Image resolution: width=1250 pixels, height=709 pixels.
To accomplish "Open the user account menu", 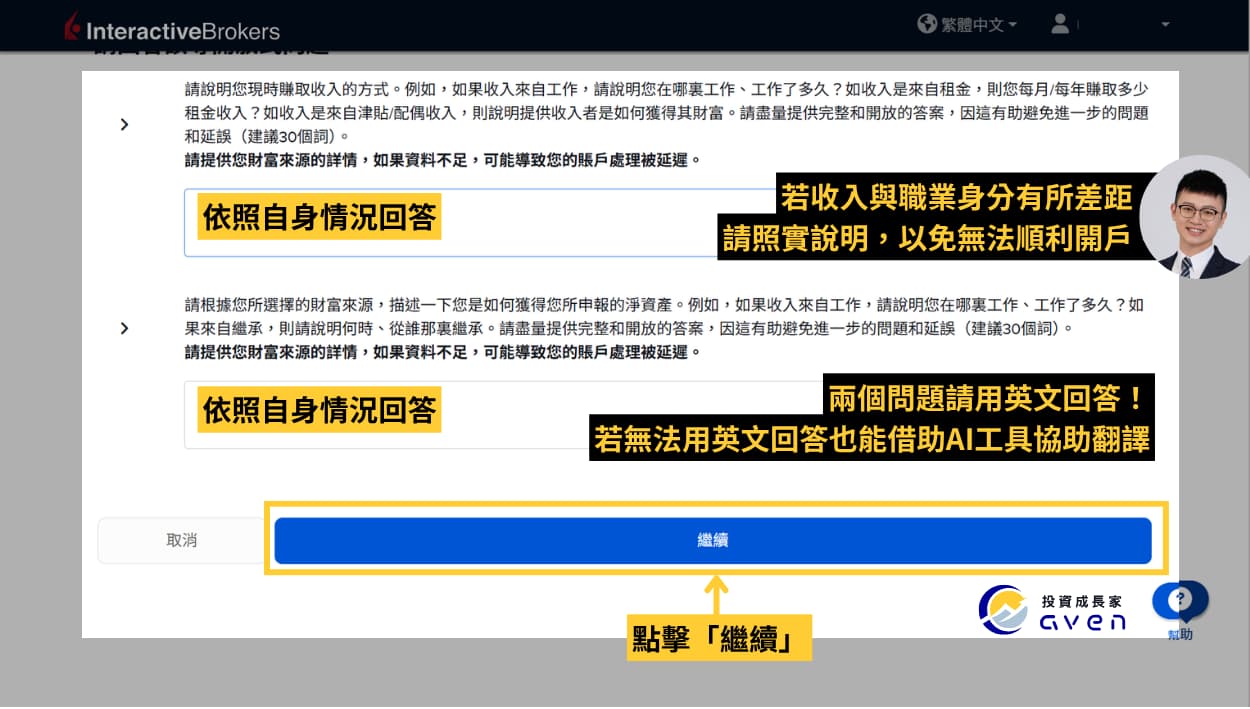I will pyautogui.click(x=1060, y=24).
